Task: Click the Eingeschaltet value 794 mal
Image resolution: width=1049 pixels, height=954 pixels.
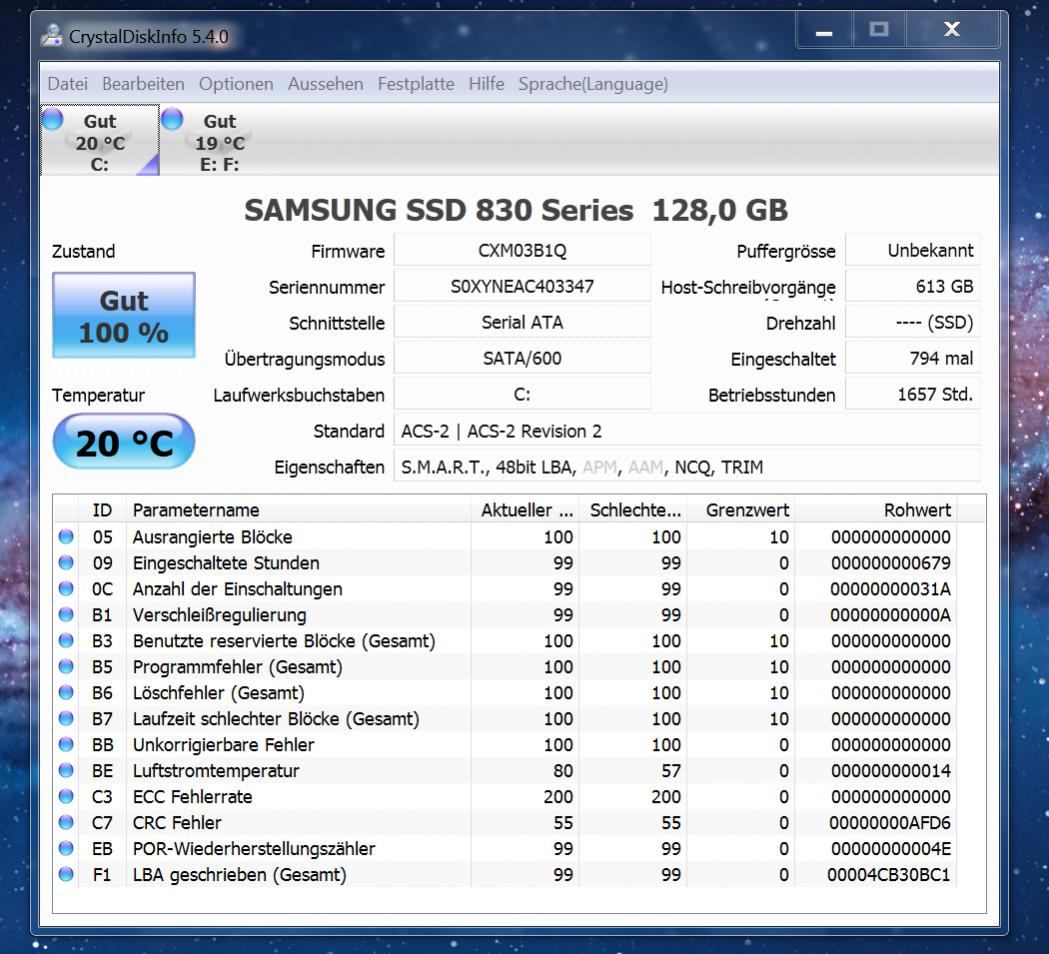Action: click(x=913, y=359)
